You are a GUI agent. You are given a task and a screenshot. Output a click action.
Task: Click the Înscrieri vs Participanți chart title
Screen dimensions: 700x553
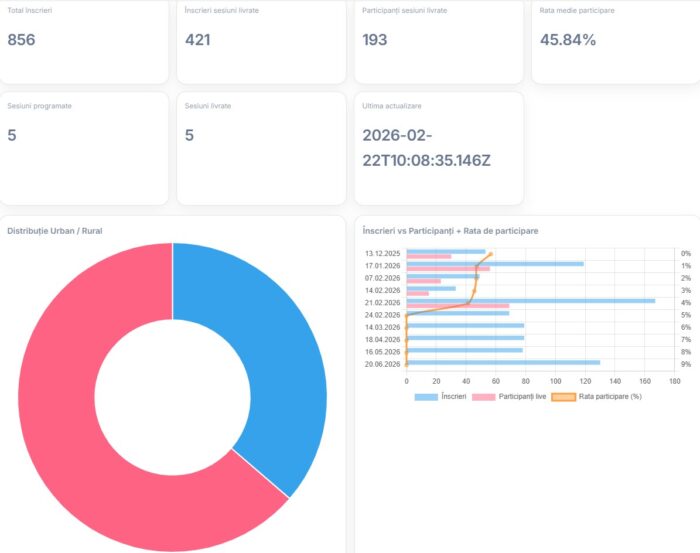pyautogui.click(x=450, y=231)
